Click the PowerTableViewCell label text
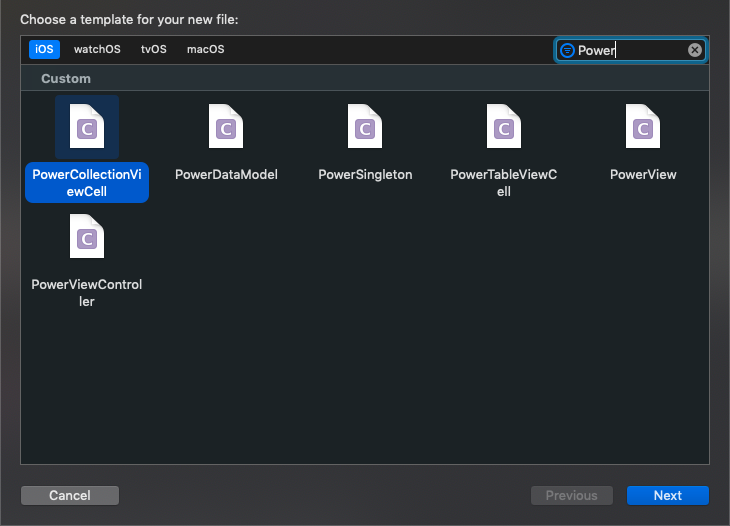The width and height of the screenshot is (730, 526). coord(504,182)
